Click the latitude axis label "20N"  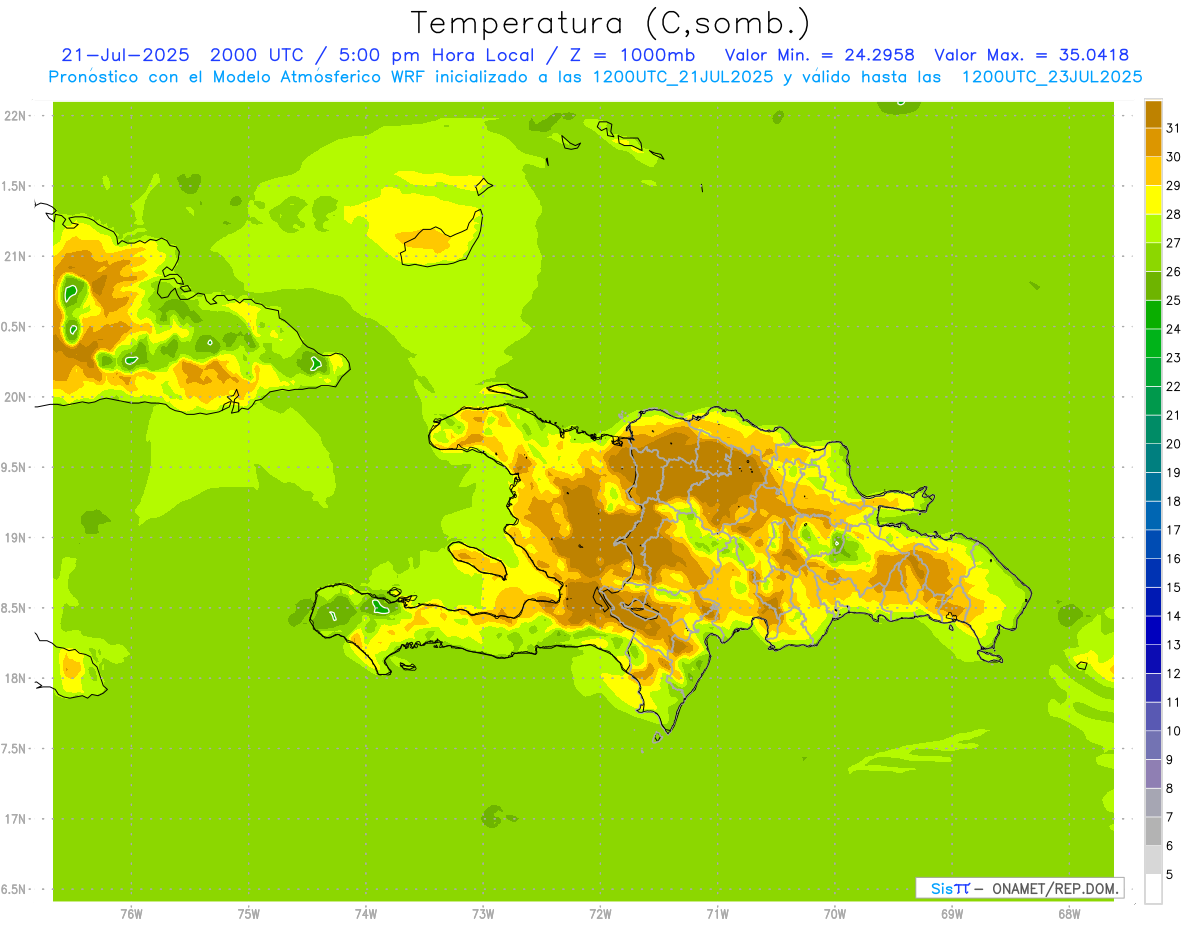(x=15, y=397)
